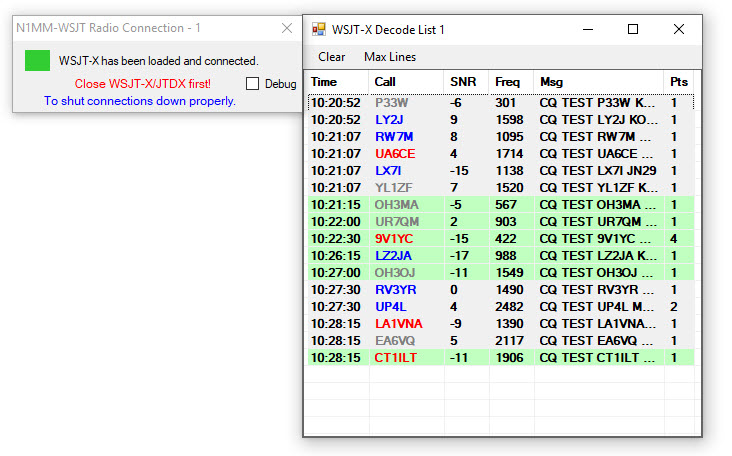Select callsign CT1ILT in decode list
The height and width of the screenshot is (456, 732).
pos(395,358)
